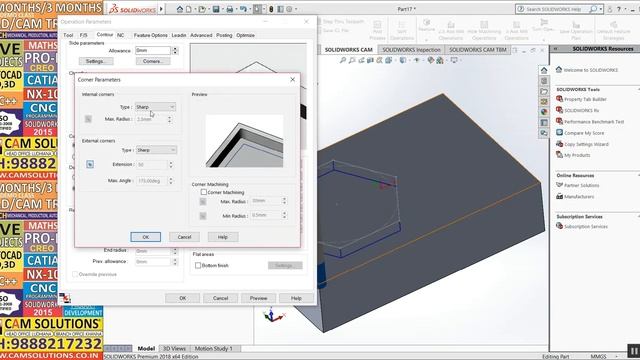Image resolution: width=640 pixels, height=360 pixels.
Task: Click the New document icon
Action: click(x=189, y=9)
